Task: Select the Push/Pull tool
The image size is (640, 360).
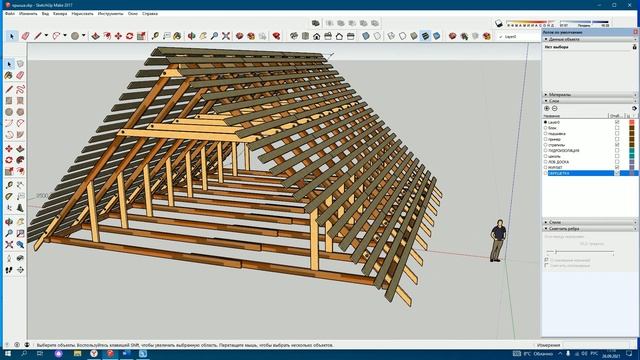Action: [96, 36]
